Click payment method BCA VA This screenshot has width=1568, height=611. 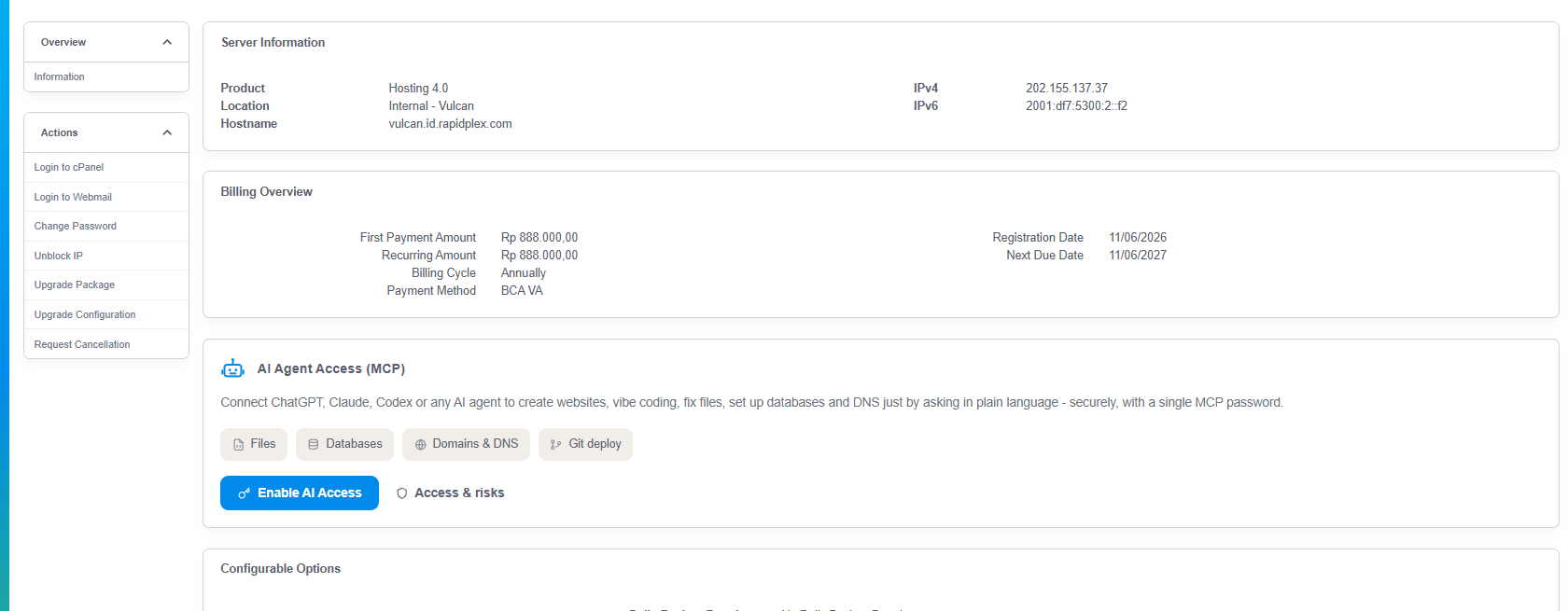(x=522, y=291)
